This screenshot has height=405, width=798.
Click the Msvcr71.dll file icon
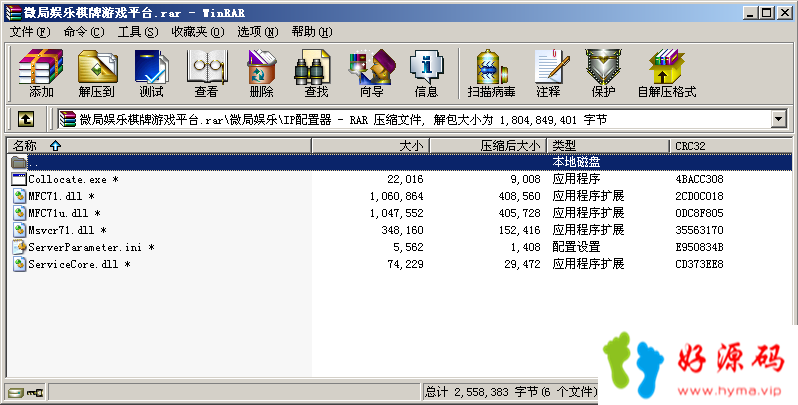pos(19,230)
